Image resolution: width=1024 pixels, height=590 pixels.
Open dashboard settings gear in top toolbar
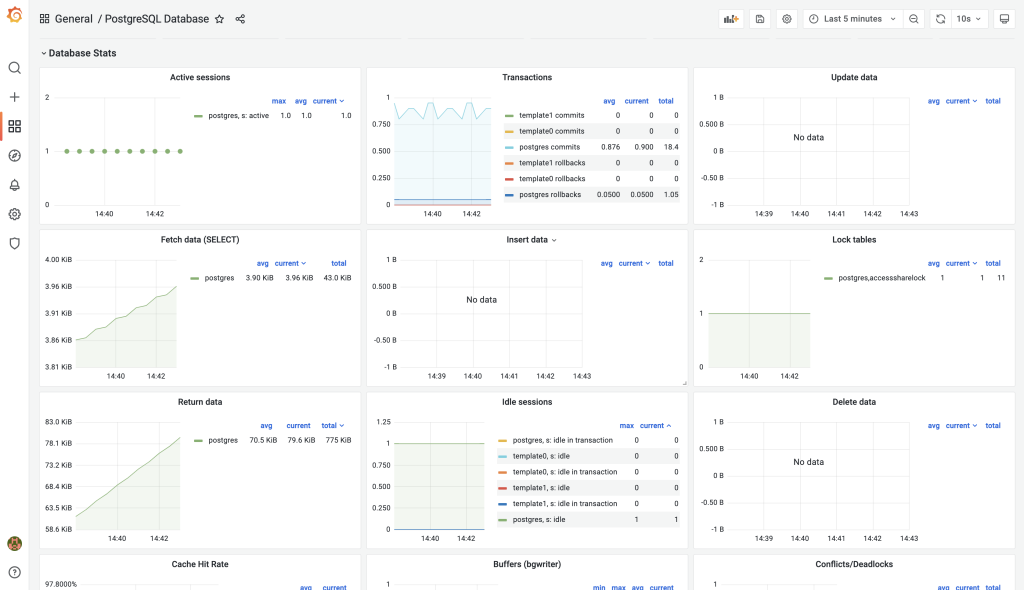[786, 18]
